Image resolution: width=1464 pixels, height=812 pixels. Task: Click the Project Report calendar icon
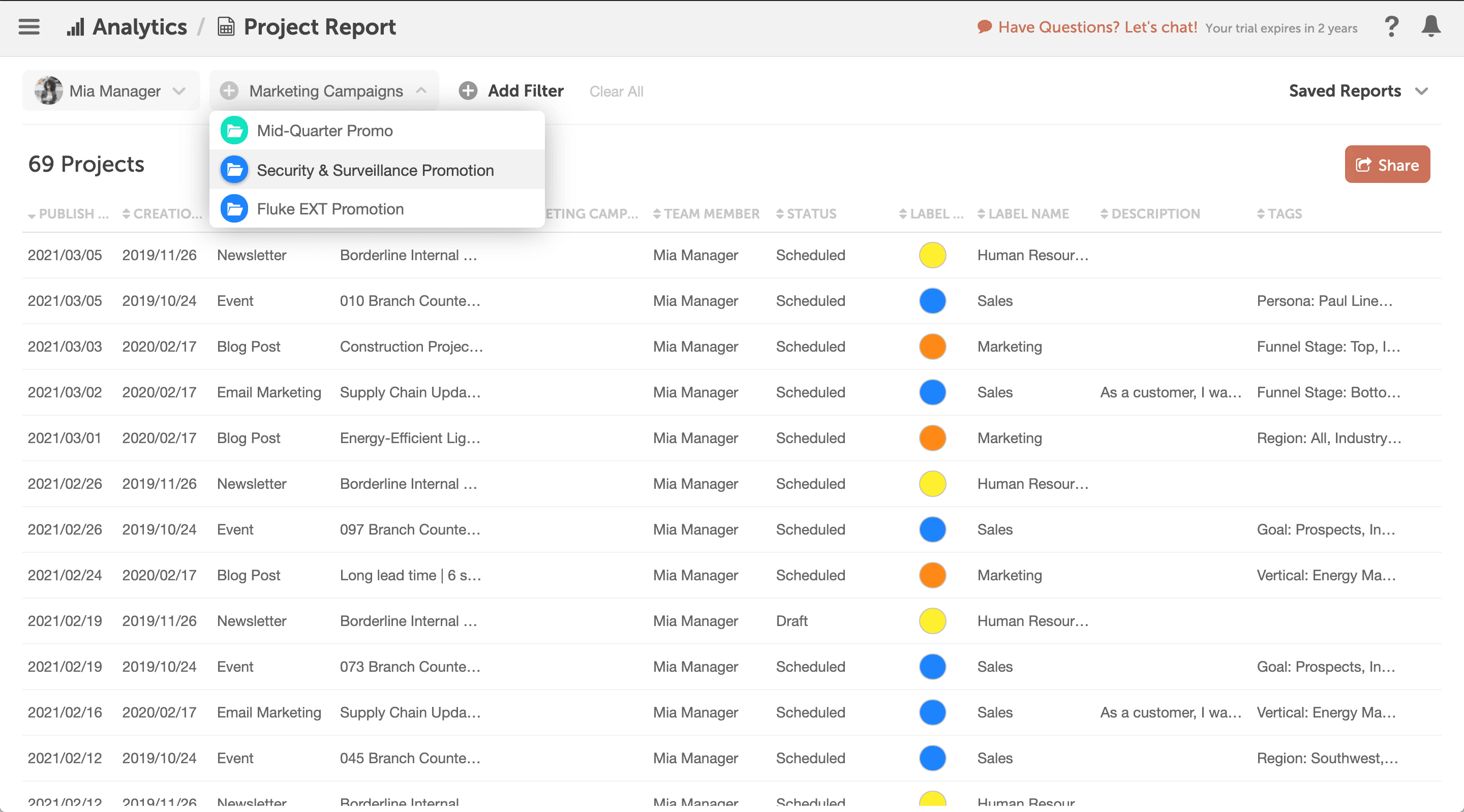click(x=226, y=27)
